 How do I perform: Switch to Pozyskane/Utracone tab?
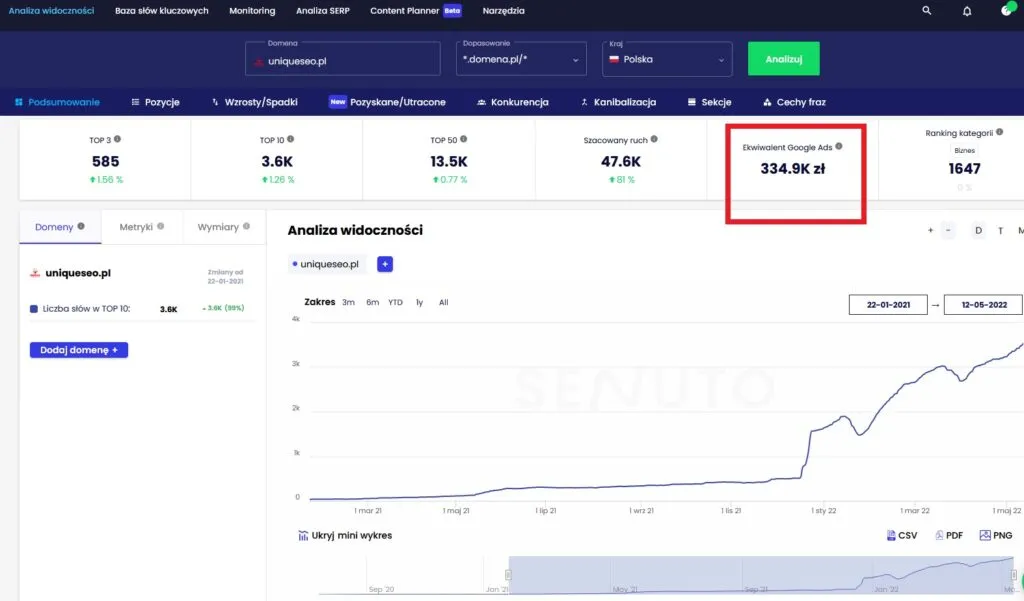point(387,102)
